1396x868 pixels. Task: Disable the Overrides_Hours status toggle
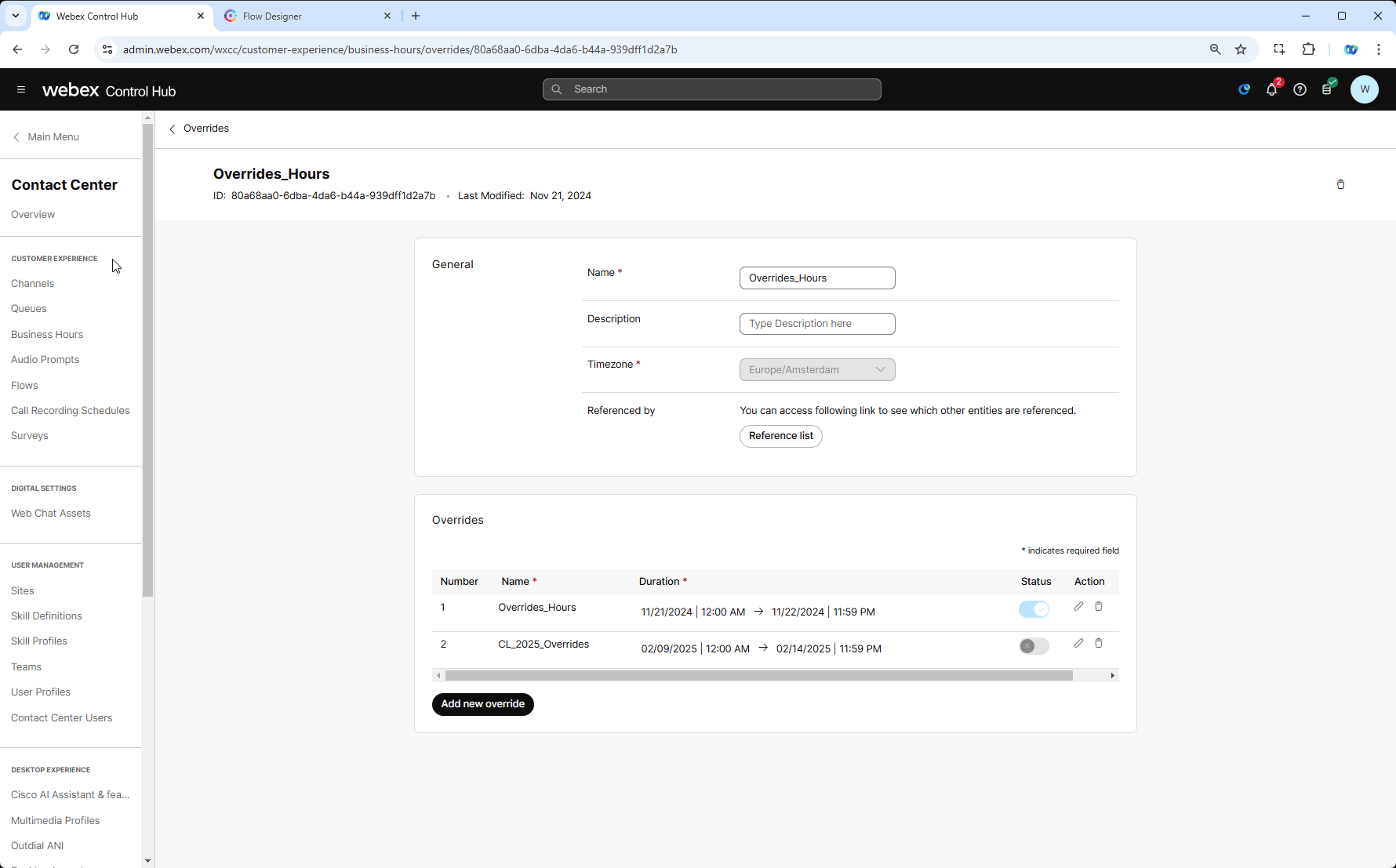[x=1034, y=609]
